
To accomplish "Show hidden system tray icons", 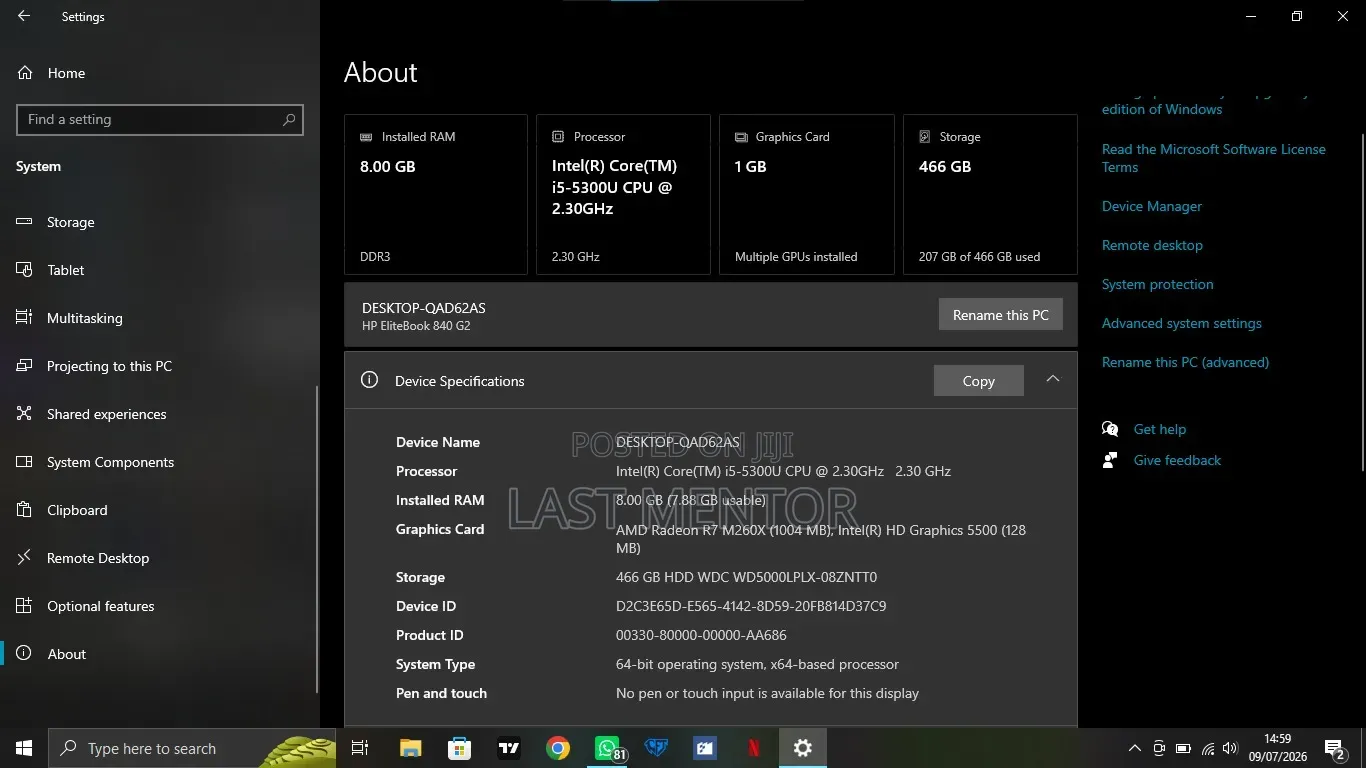I will click(x=1134, y=748).
